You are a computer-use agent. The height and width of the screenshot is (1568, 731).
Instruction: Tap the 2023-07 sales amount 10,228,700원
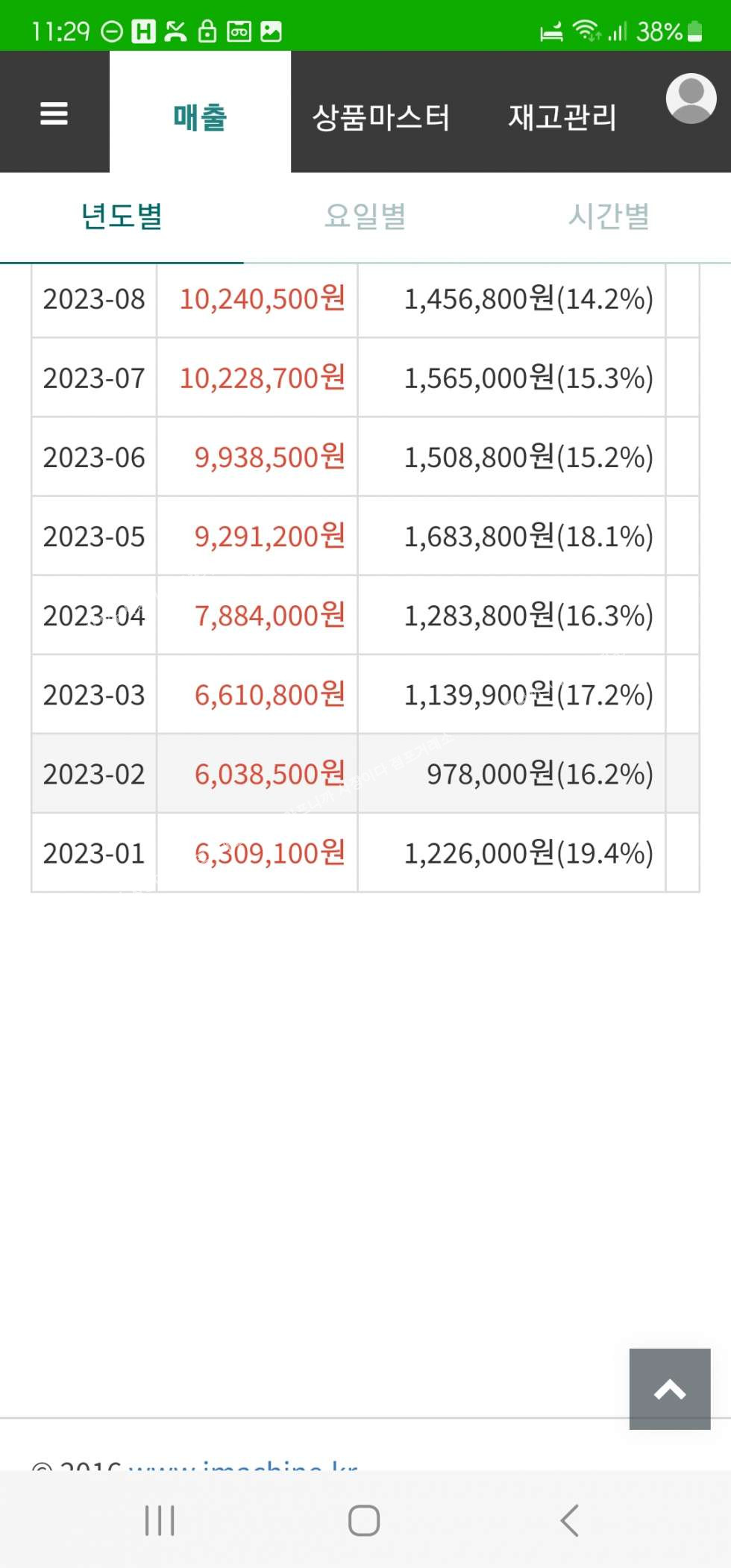[262, 378]
